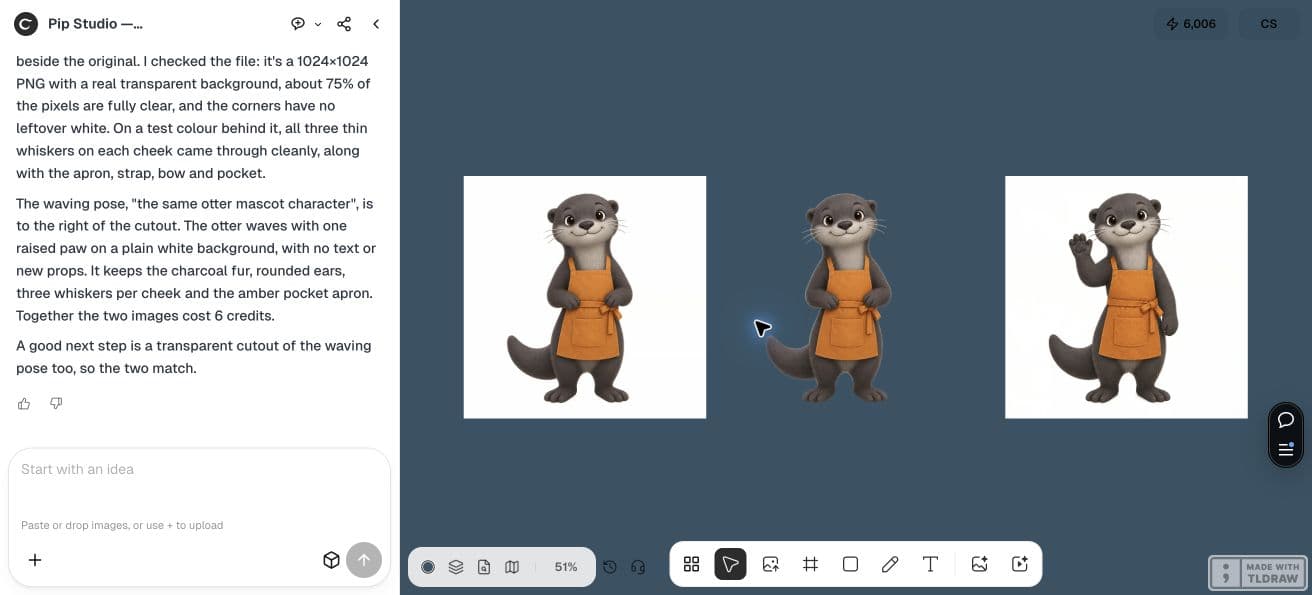Screen dimensions: 1312x595
Task: Click the image upload tool in the toolbar
Action: pyautogui.click(x=771, y=564)
